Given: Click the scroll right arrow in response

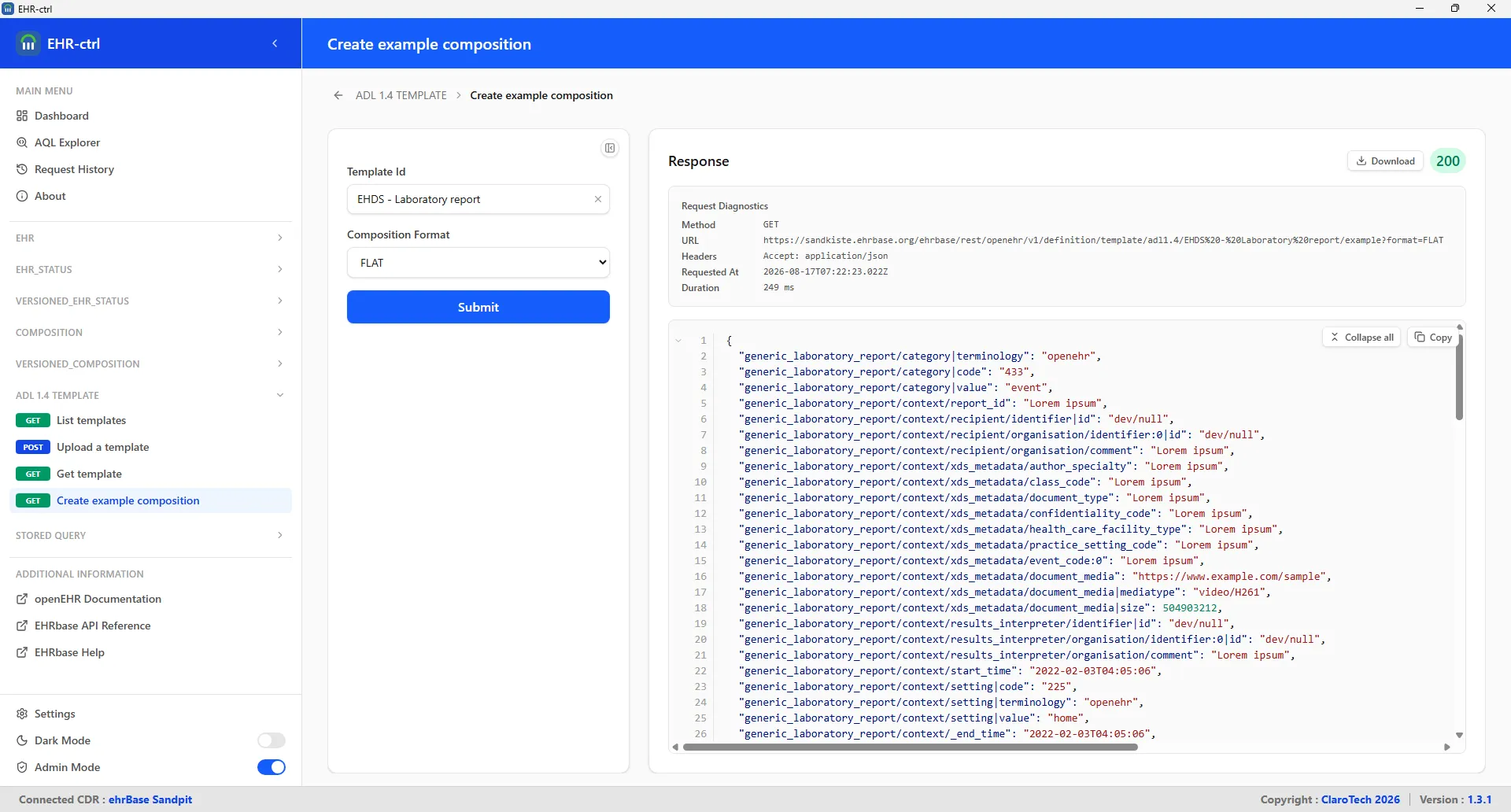Looking at the screenshot, I should [1447, 747].
